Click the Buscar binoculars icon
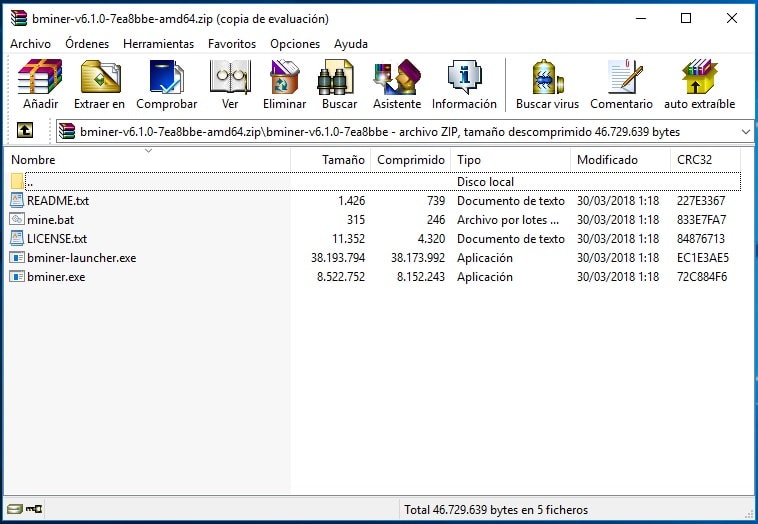 (x=335, y=77)
